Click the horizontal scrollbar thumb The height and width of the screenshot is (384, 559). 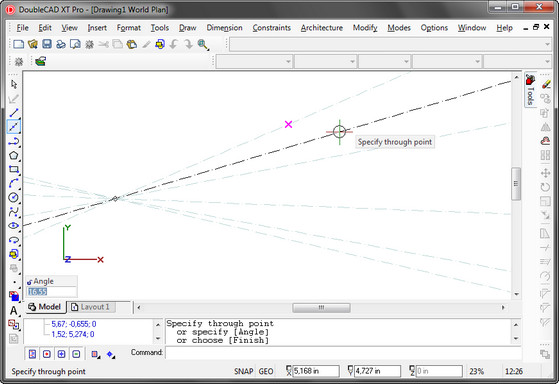click(321, 307)
